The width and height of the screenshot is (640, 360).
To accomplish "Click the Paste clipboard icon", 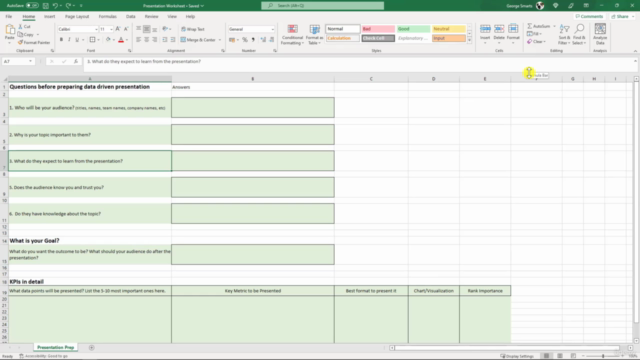I will pyautogui.click(x=10, y=30).
